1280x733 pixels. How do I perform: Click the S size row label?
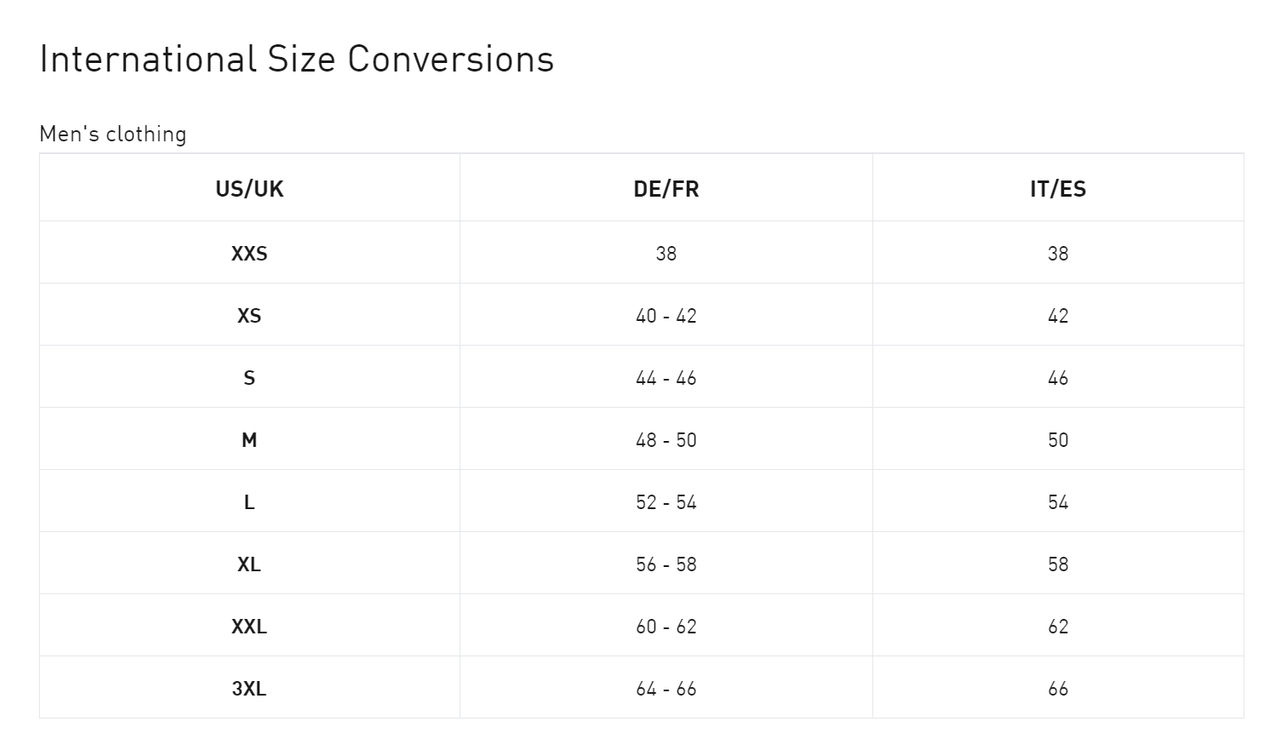click(x=249, y=378)
